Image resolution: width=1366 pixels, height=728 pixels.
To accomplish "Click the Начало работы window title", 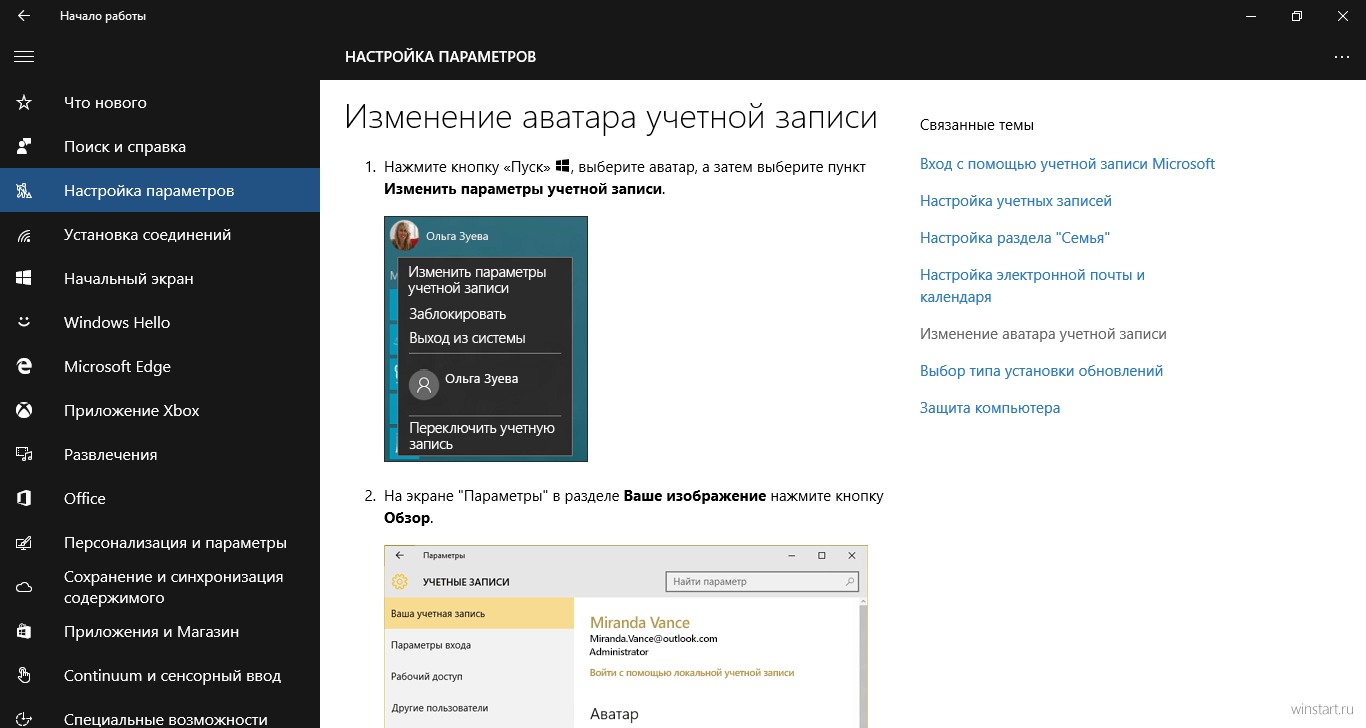I will [x=103, y=16].
